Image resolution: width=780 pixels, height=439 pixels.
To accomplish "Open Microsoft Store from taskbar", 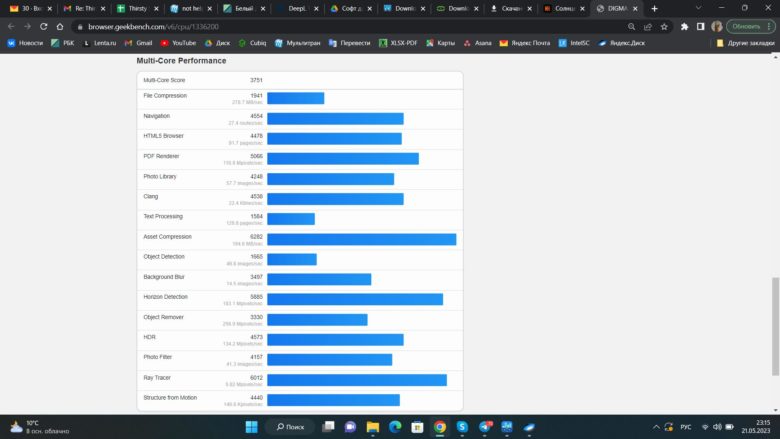I will pos(417,427).
